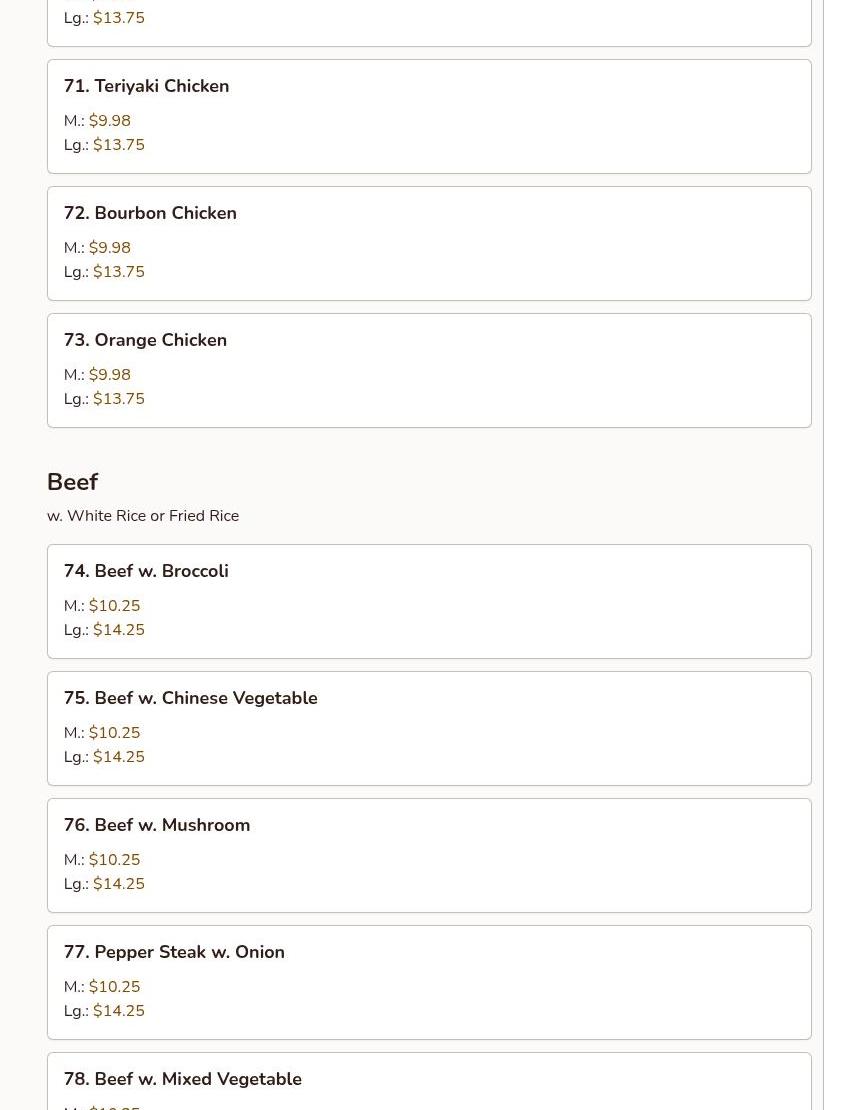Screen dimensions: 844x1110
Task: Click the large $13.75 Teriyaki Chicken price
Action: (118, 145)
